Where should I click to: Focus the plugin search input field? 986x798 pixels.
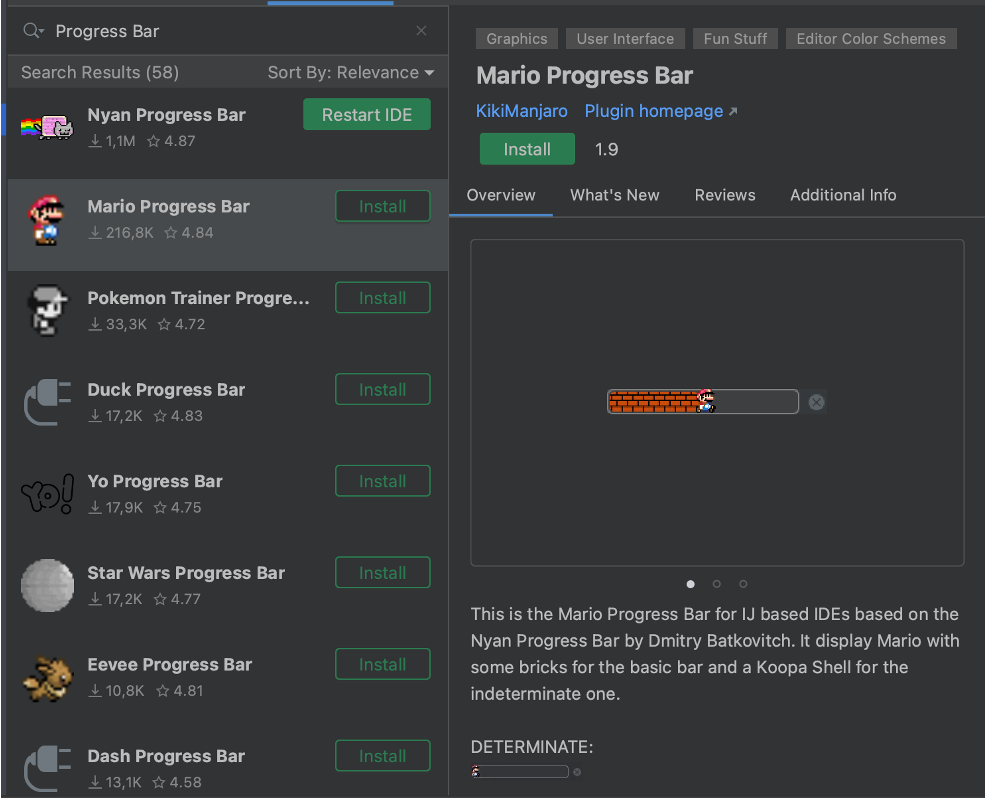click(226, 31)
